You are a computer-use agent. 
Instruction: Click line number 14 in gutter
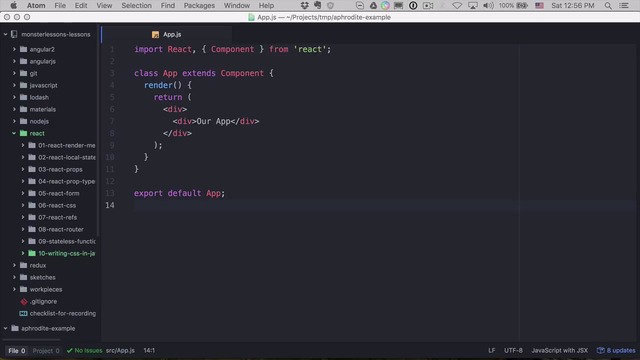(110, 205)
